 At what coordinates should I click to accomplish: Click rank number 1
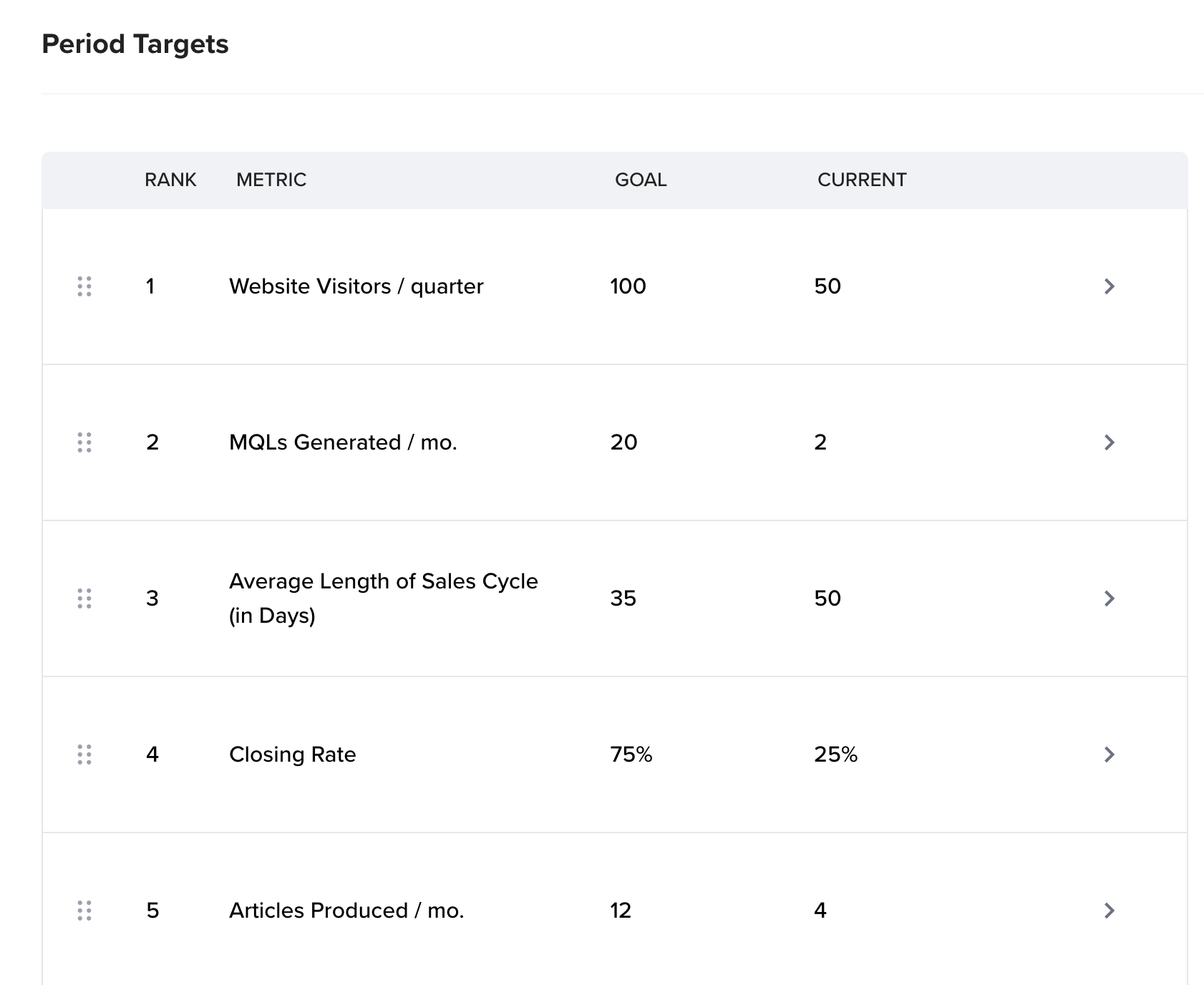pos(150,286)
